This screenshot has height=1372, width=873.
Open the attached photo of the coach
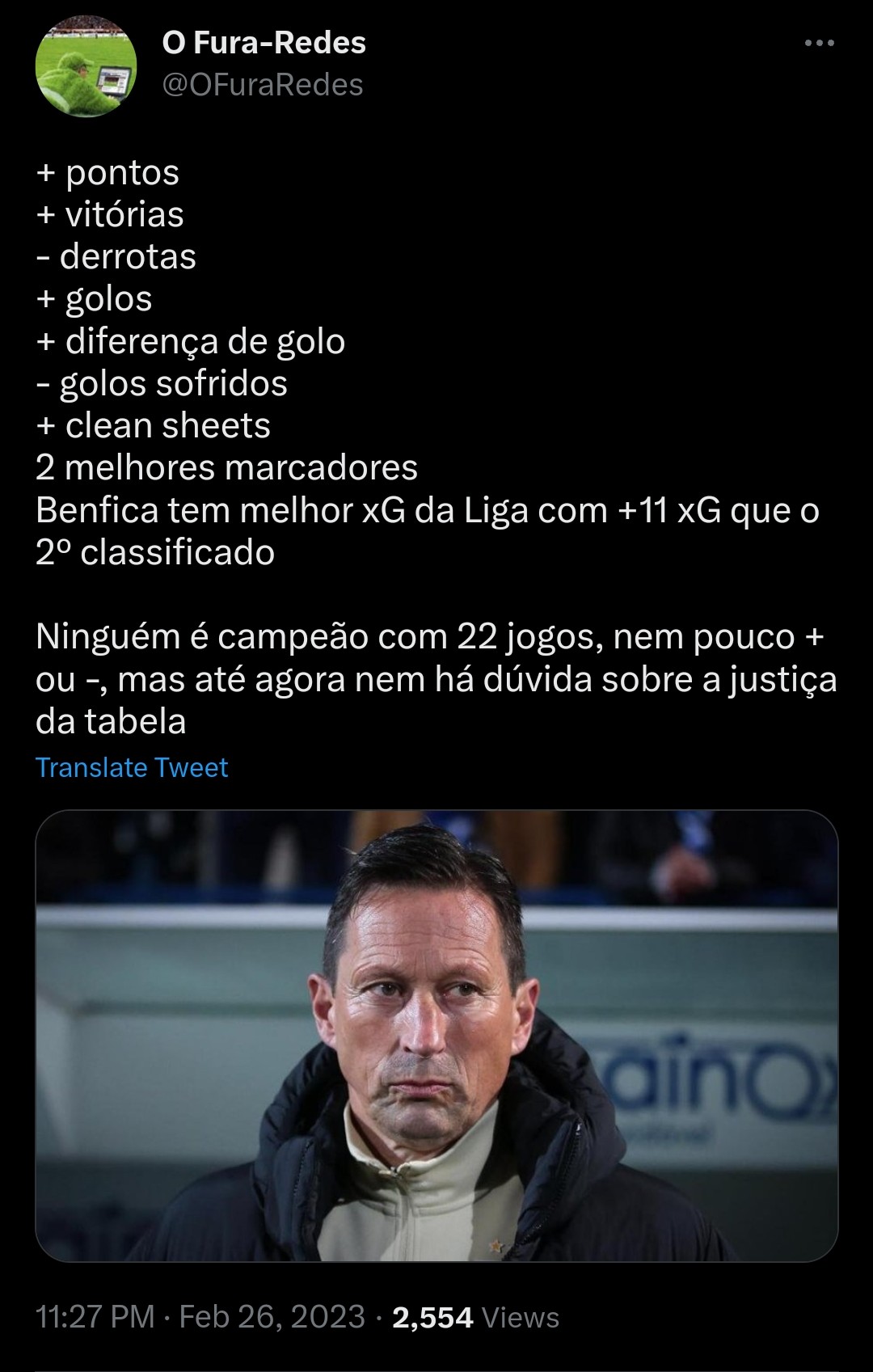[x=436, y=1036]
